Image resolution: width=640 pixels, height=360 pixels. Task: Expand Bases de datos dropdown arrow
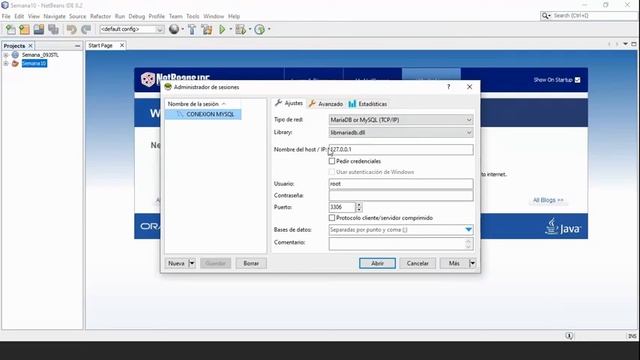(469, 230)
